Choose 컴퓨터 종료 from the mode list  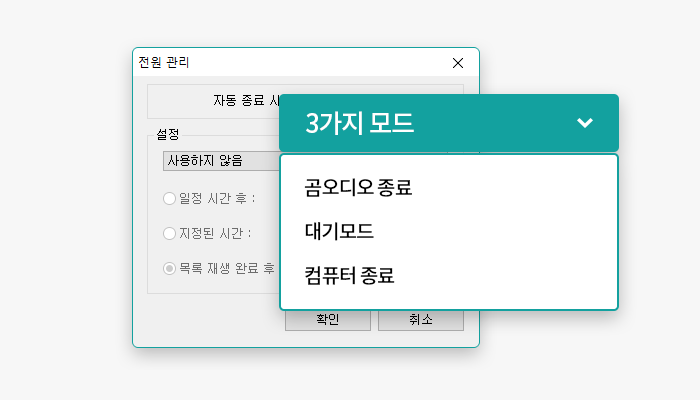pos(349,275)
